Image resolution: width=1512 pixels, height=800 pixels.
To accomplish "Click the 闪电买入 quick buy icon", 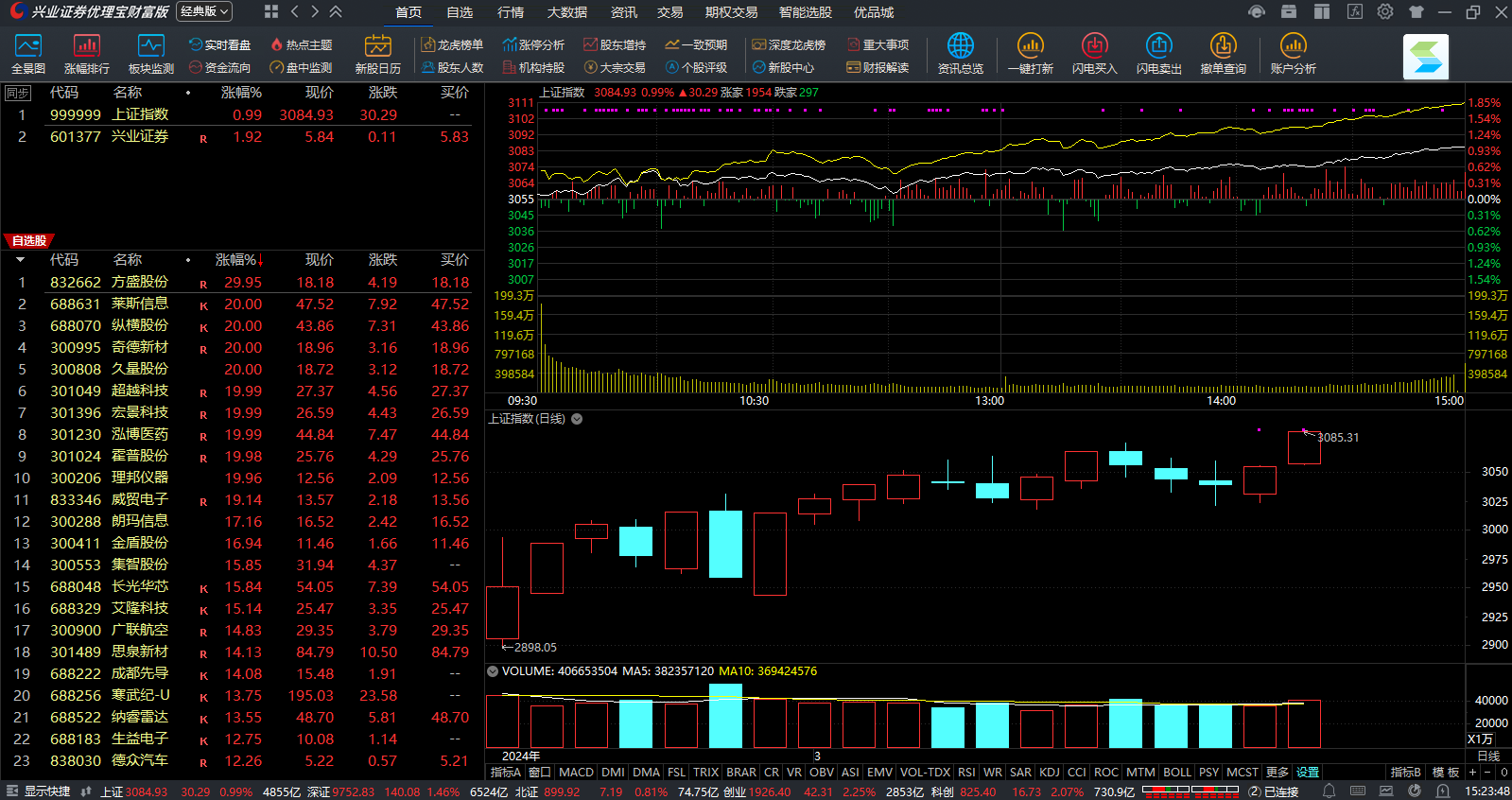I will [1094, 54].
